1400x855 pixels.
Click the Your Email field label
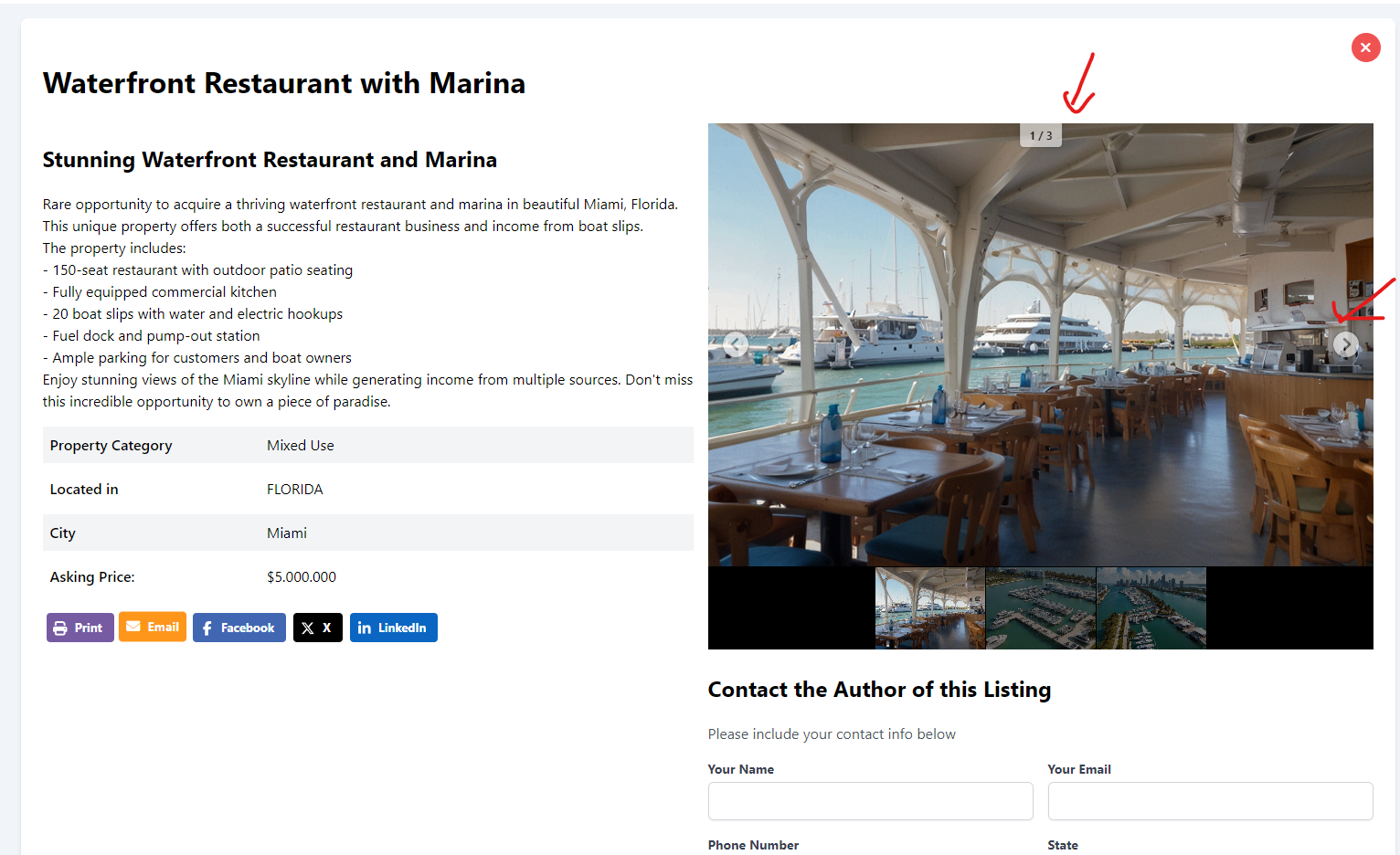click(1079, 769)
